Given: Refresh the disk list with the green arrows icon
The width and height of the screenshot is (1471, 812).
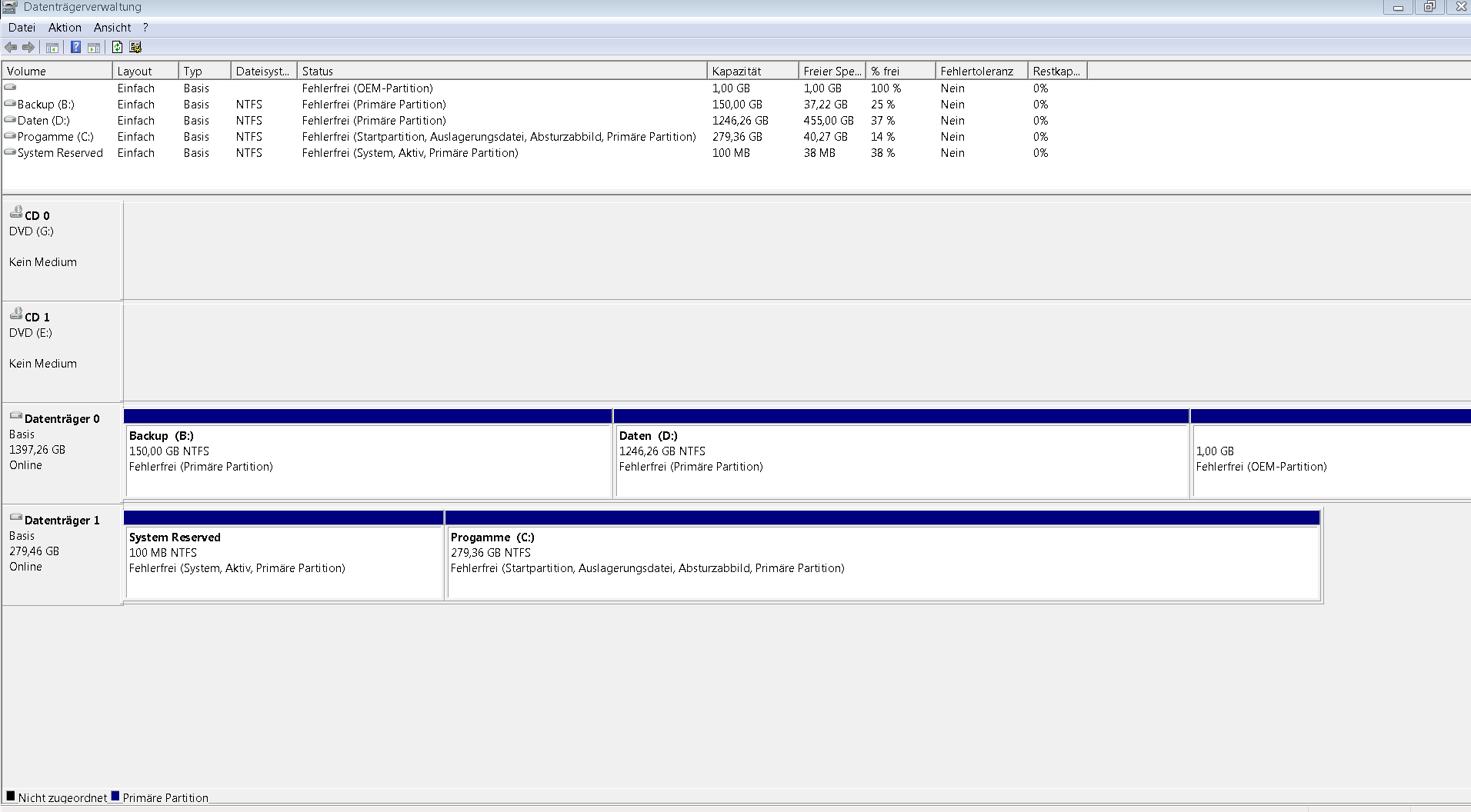Looking at the screenshot, I should pyautogui.click(x=117, y=47).
